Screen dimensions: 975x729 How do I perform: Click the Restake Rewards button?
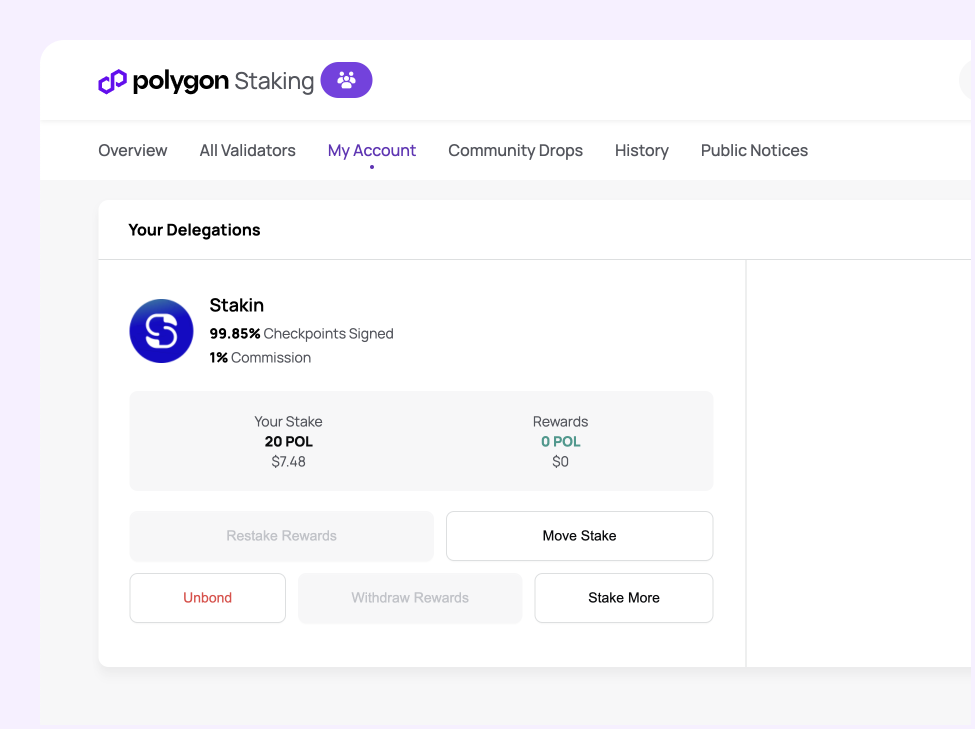tap(281, 536)
